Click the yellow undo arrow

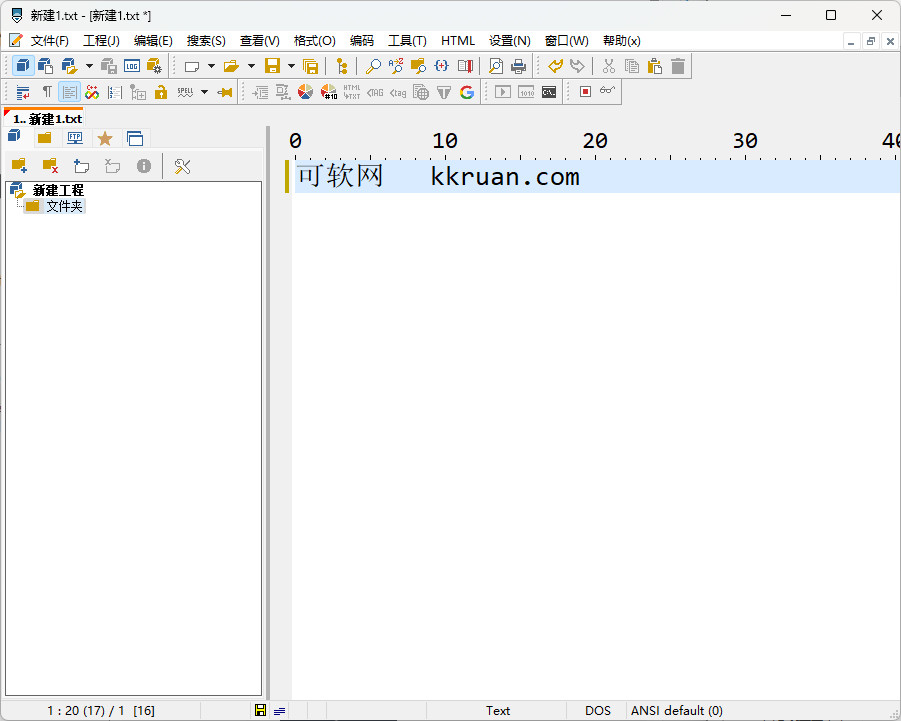point(555,65)
